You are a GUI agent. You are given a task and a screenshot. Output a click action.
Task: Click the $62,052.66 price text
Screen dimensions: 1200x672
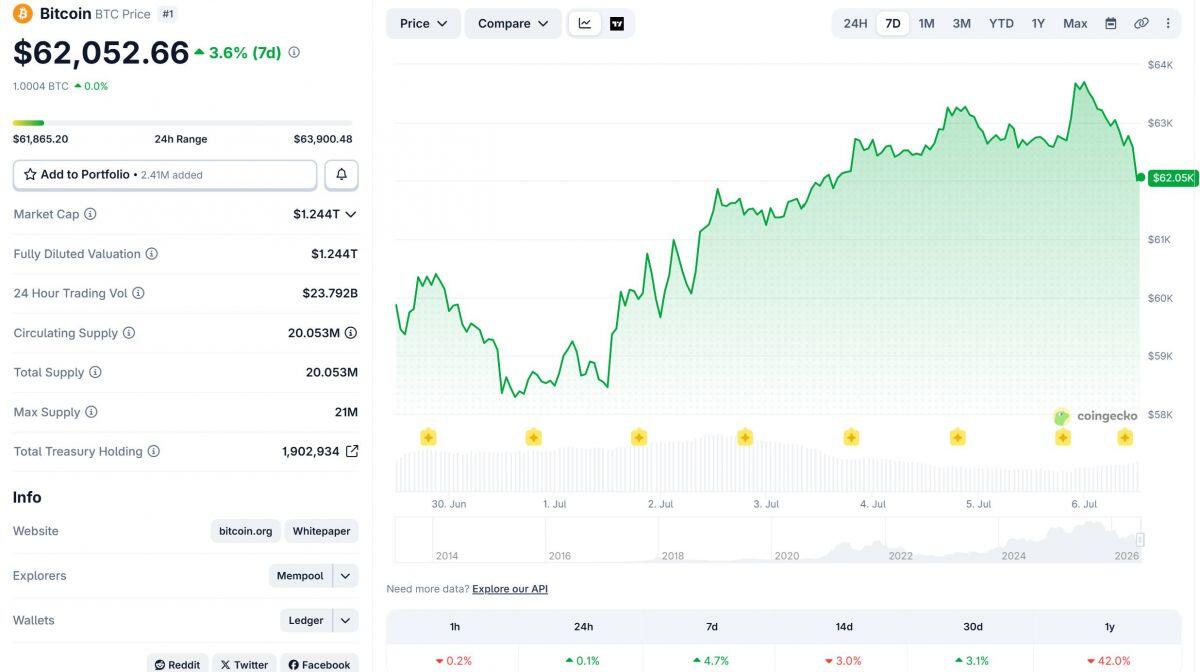point(101,53)
